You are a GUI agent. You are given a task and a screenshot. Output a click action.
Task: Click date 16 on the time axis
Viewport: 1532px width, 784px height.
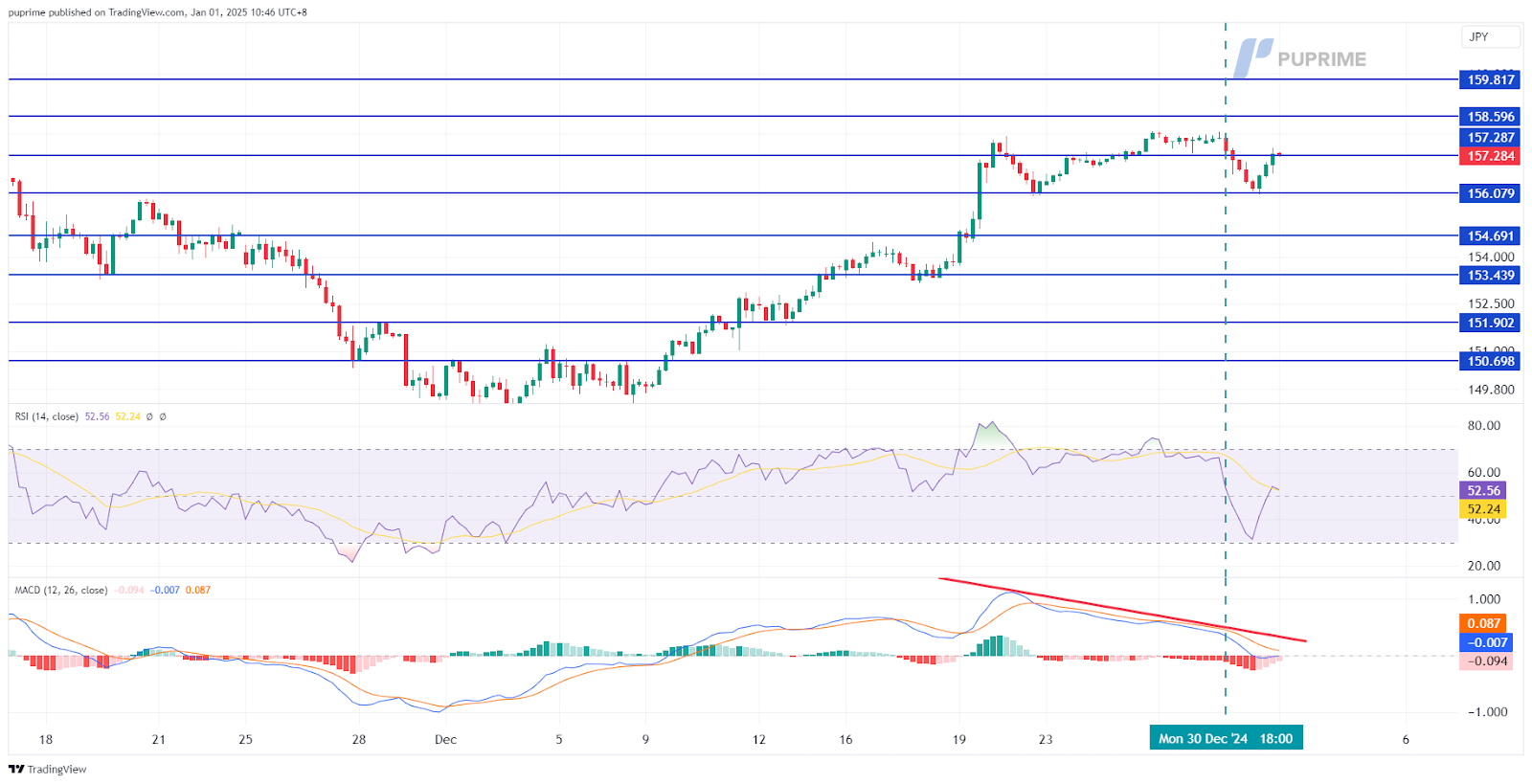pos(845,739)
